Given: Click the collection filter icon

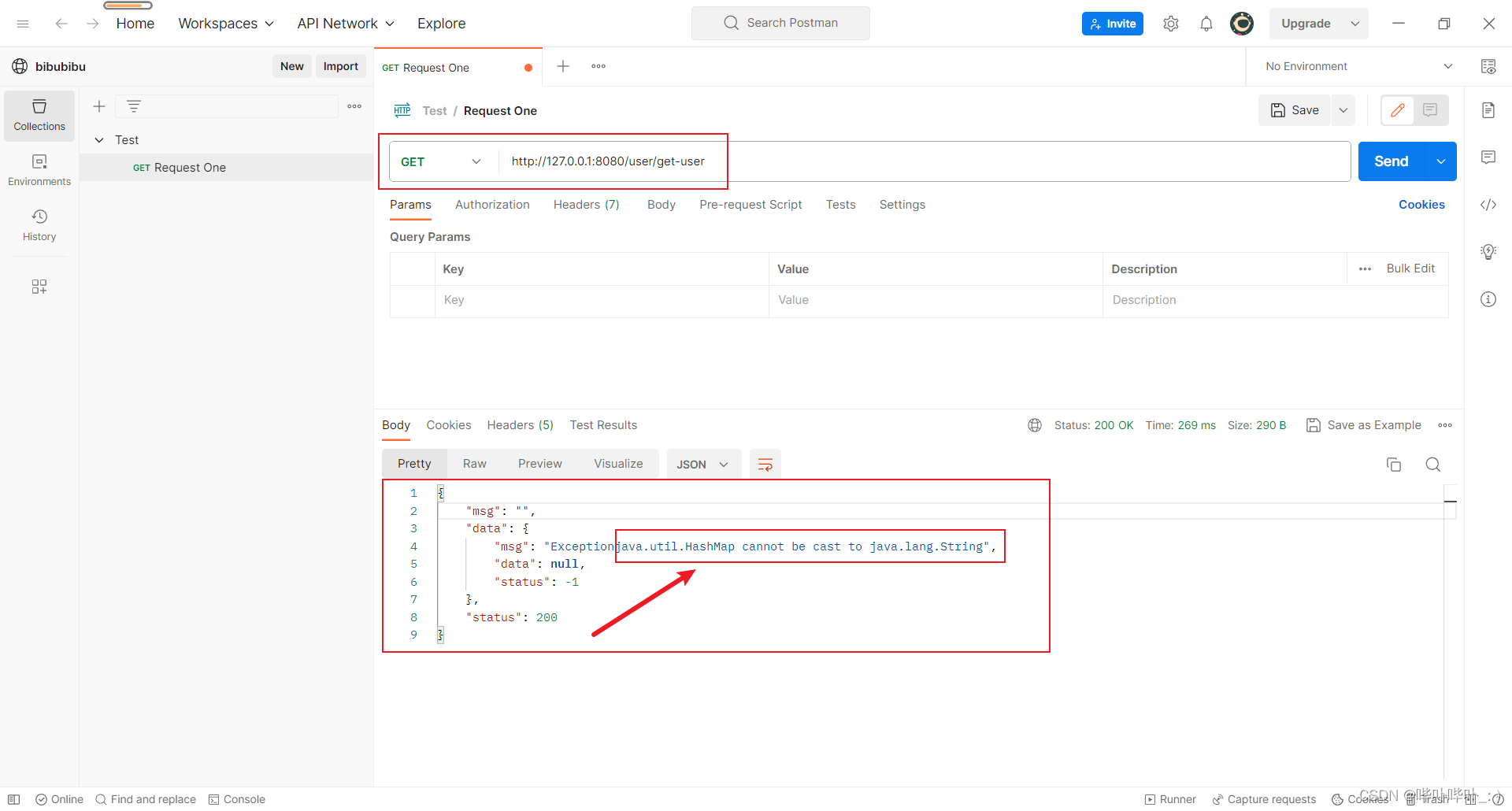Looking at the screenshot, I should (x=134, y=106).
